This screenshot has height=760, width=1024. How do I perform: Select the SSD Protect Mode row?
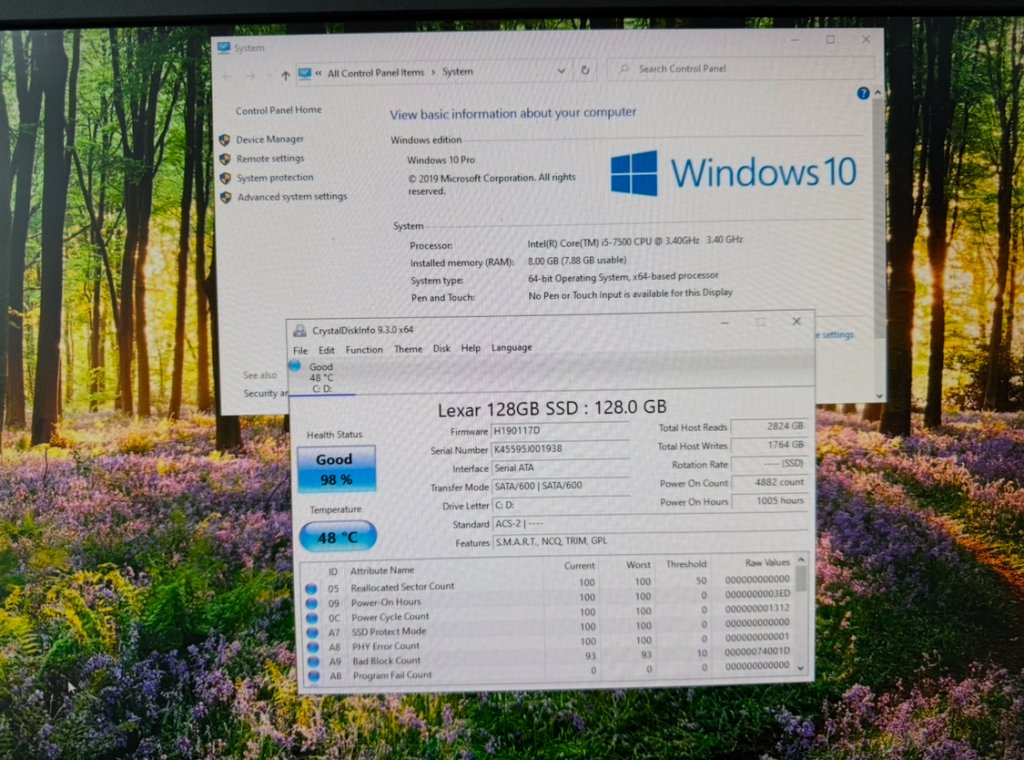549,628
